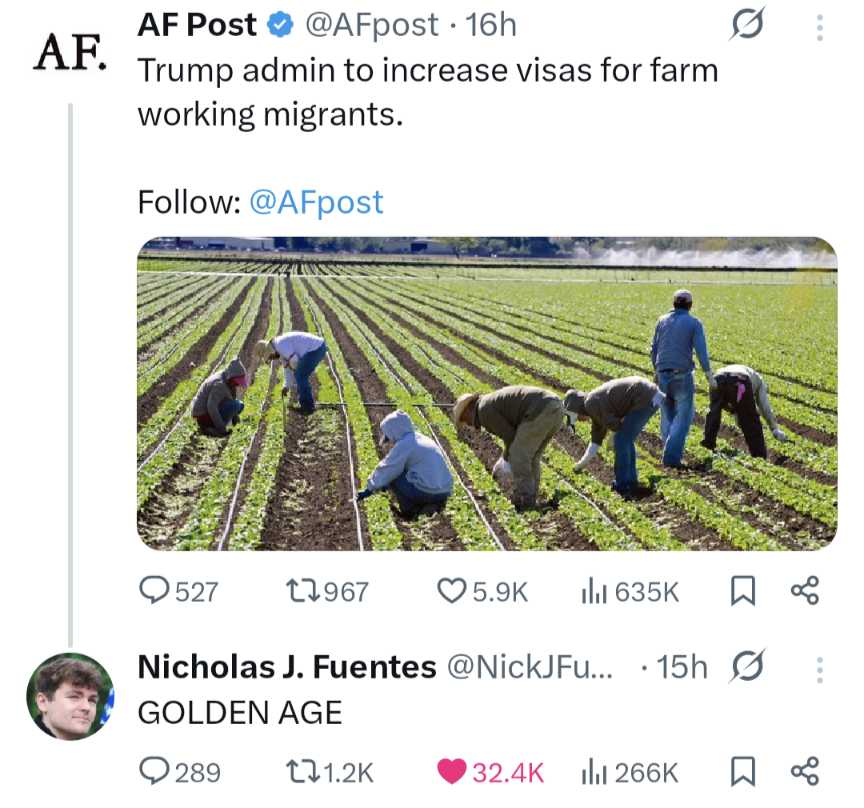This screenshot has height=808, width=864.
Task: View analytics for AF Post tweet
Action: coord(594,591)
